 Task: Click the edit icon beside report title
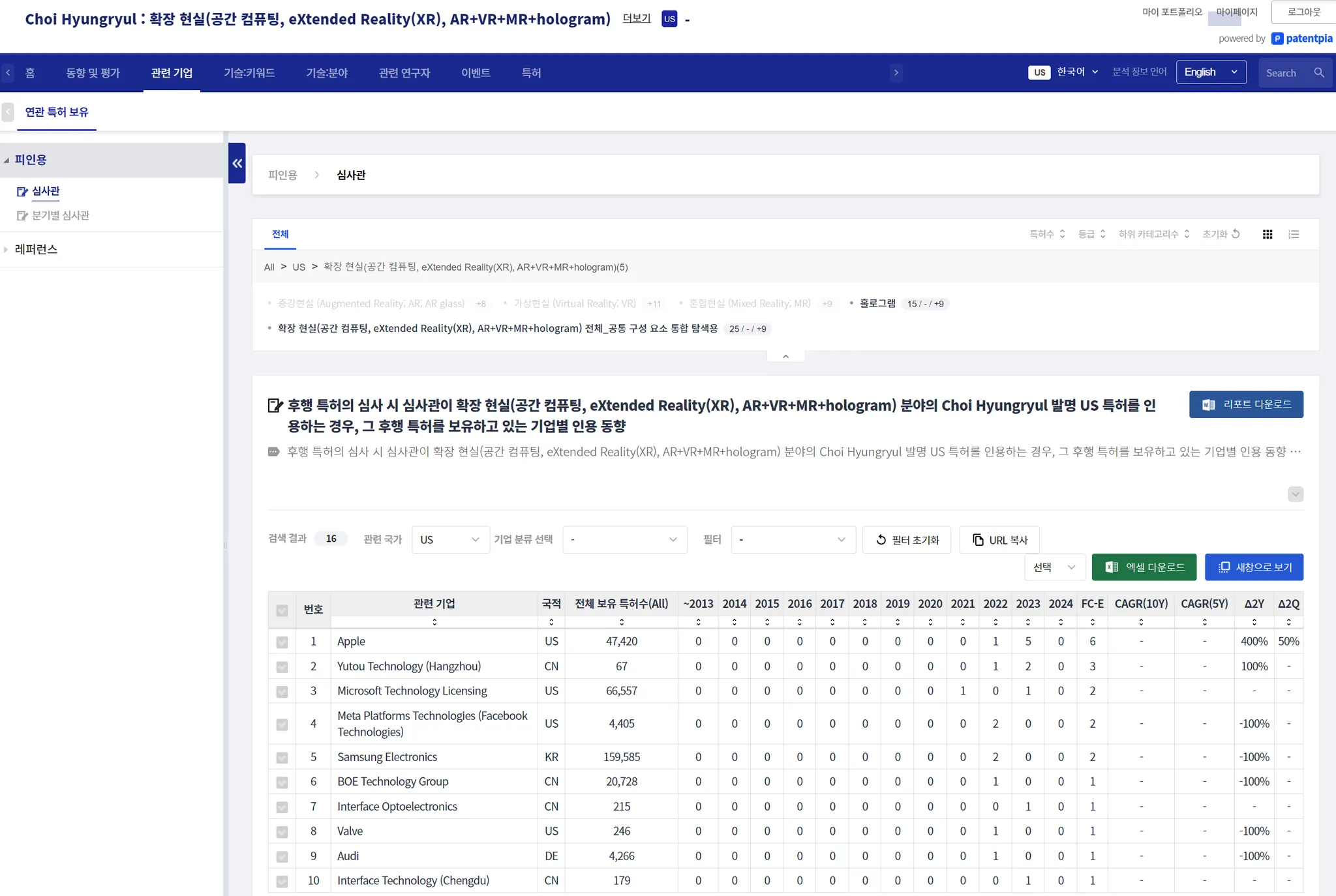point(275,406)
